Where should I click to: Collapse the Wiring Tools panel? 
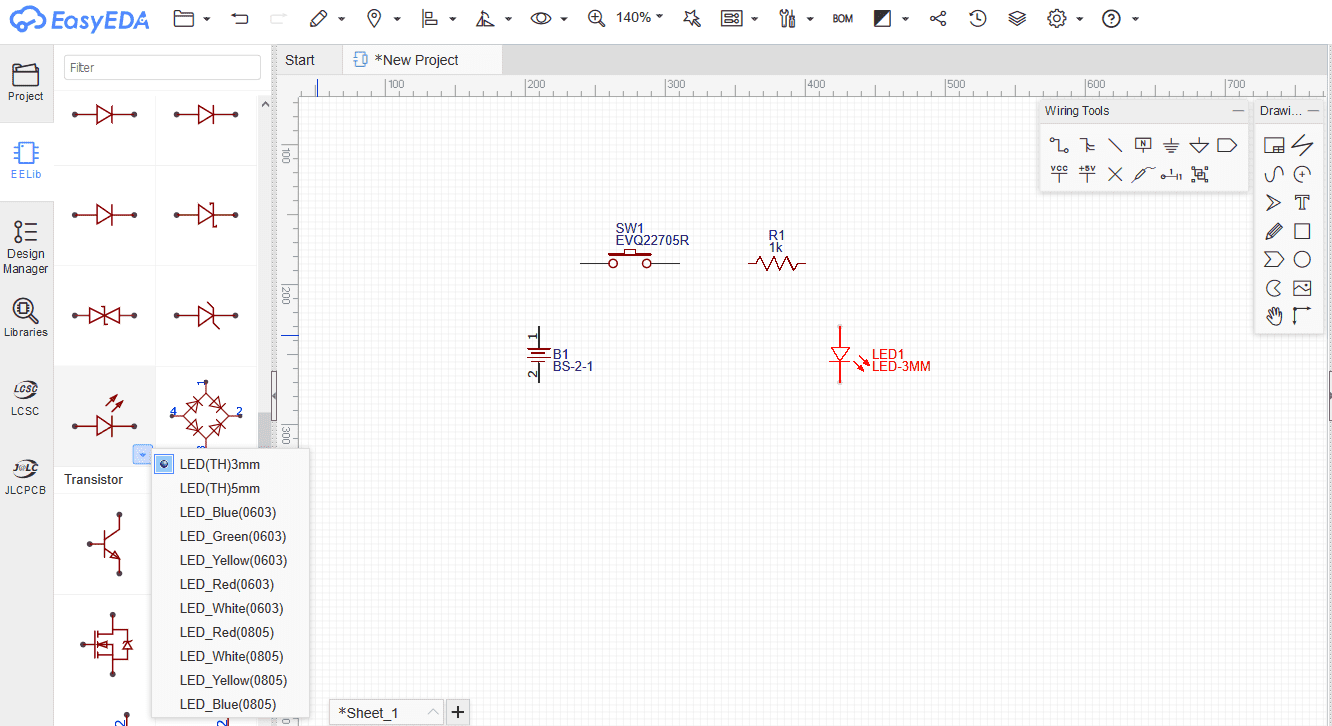1238,111
